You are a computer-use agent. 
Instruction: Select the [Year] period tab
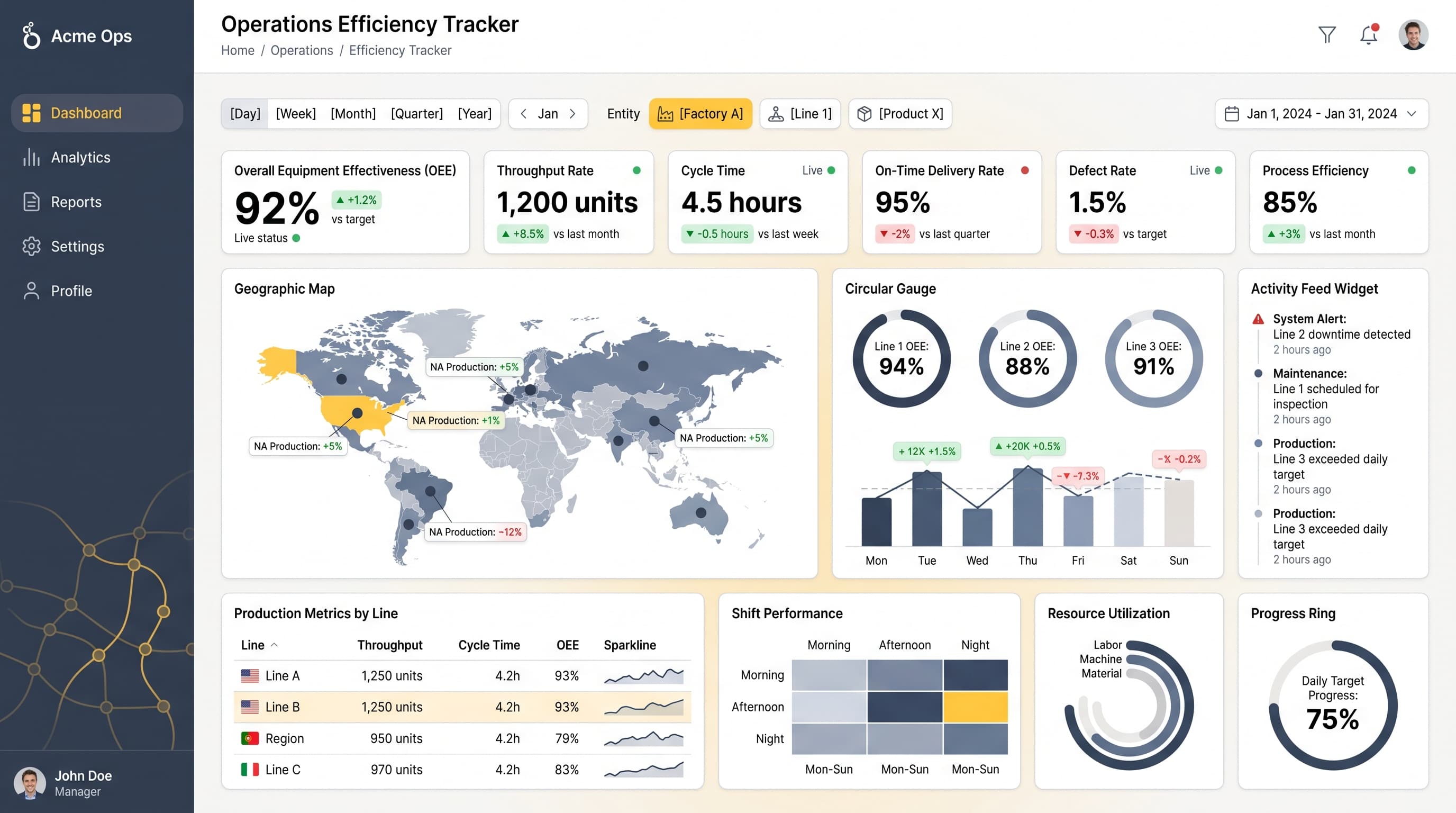pos(475,114)
